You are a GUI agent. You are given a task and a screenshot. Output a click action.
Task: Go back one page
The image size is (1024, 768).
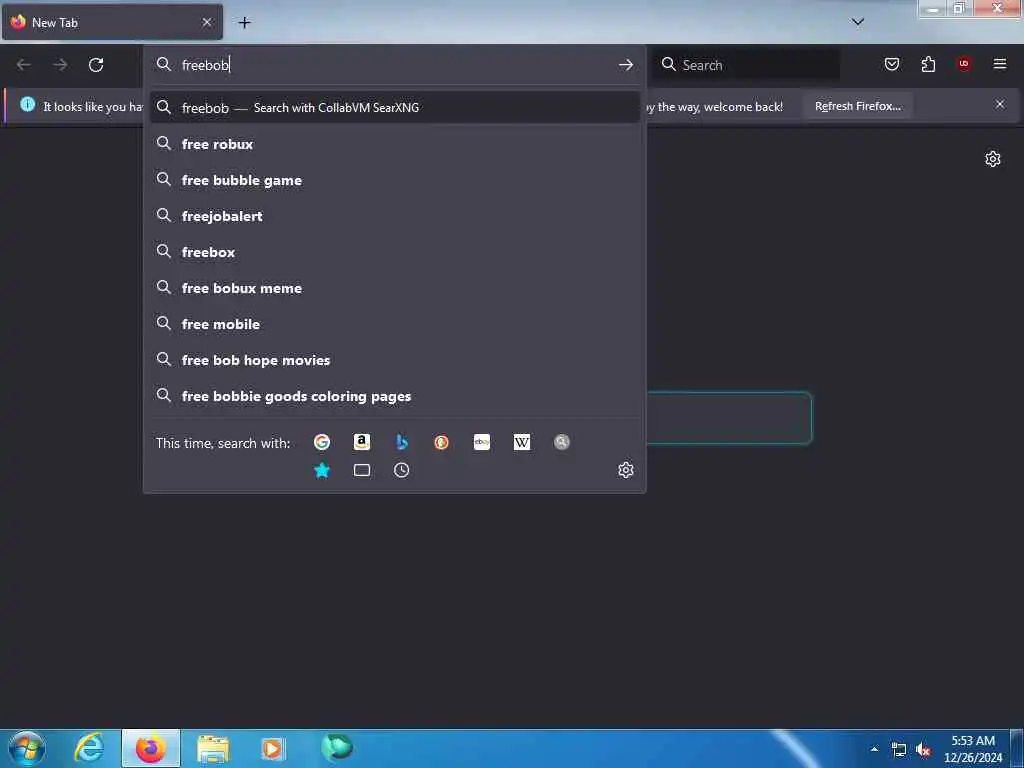coord(24,65)
